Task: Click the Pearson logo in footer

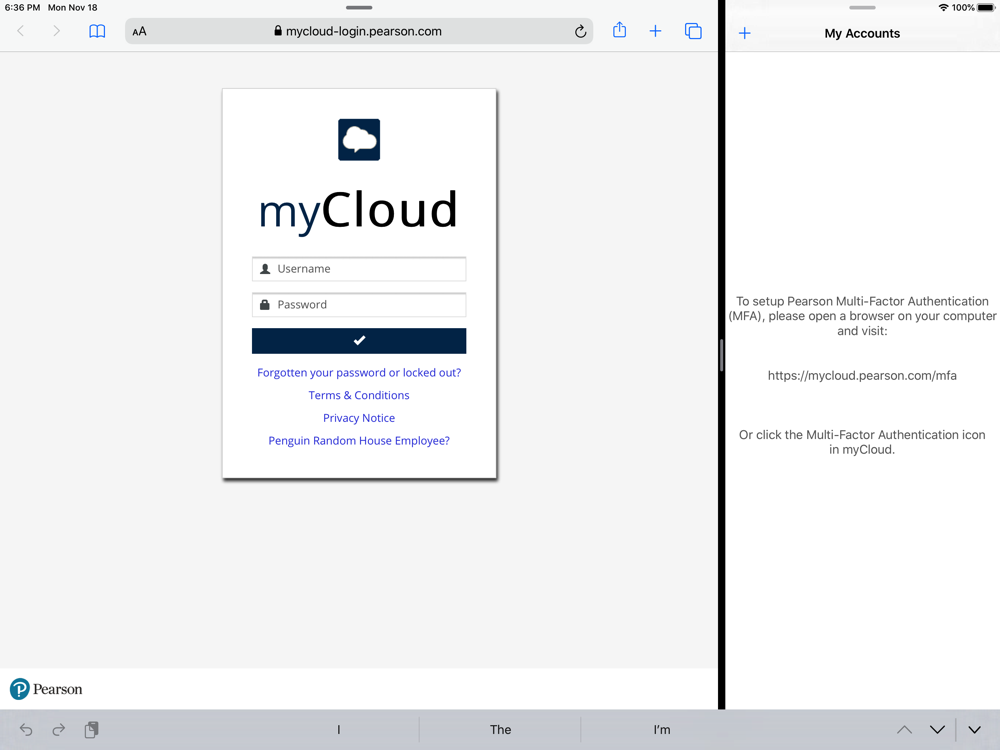Action: 46,689
